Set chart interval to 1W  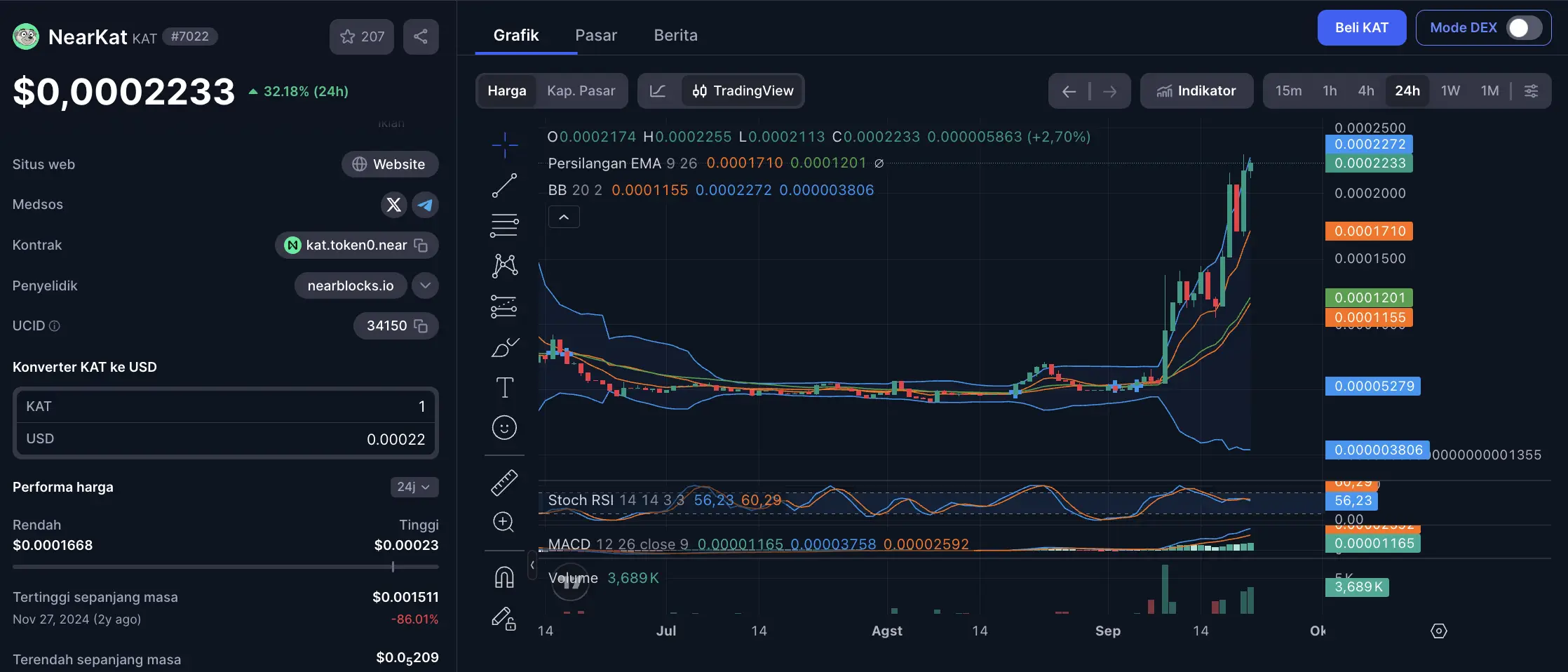[1450, 91]
